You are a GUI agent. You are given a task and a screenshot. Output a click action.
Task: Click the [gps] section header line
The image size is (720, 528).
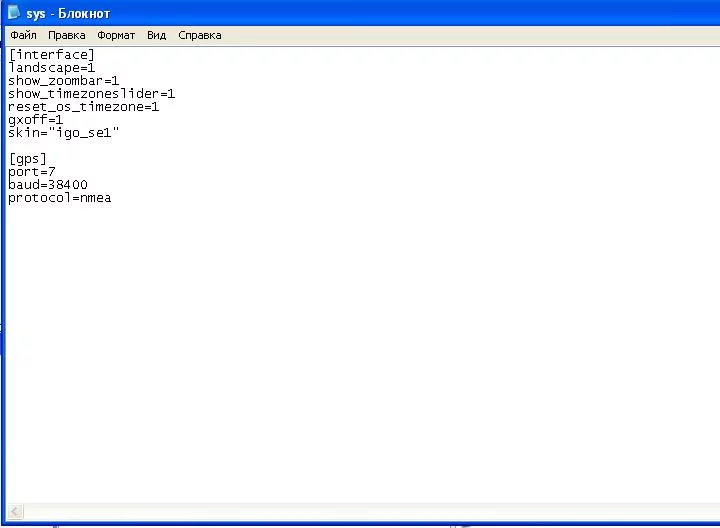28,159
